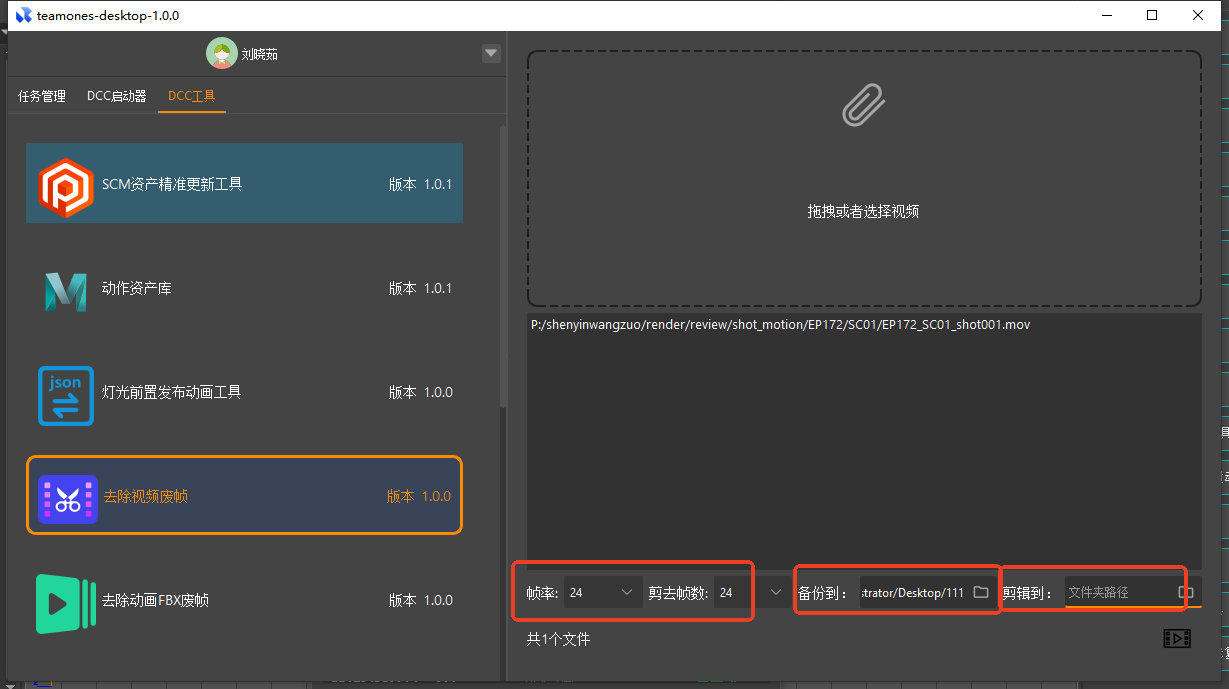Click the json 灯光前置发布动画工具 icon
Viewport: 1229px width, 689px height.
[x=65, y=394]
